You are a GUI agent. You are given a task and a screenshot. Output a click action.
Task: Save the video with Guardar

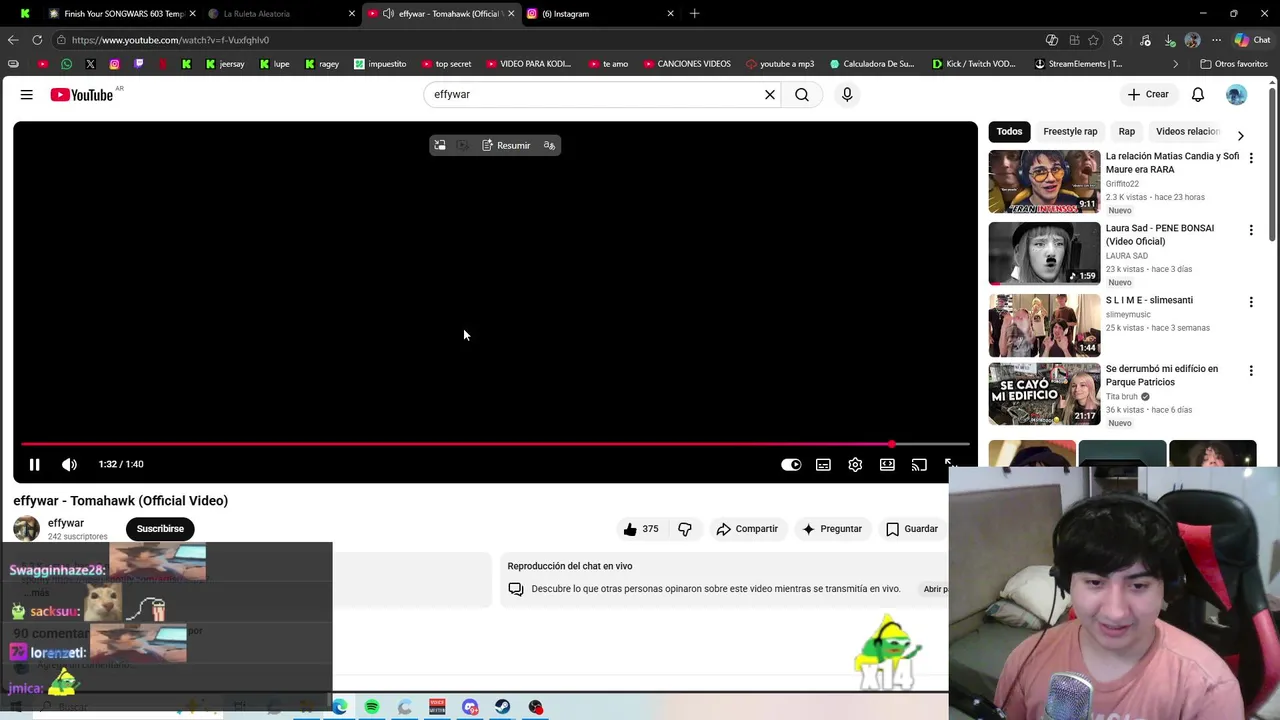pos(912,529)
